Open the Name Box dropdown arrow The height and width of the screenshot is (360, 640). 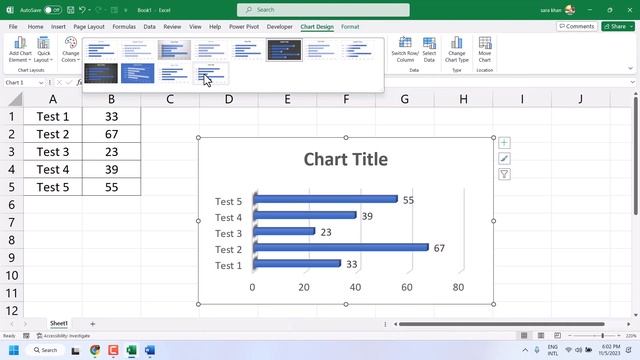[41, 82]
